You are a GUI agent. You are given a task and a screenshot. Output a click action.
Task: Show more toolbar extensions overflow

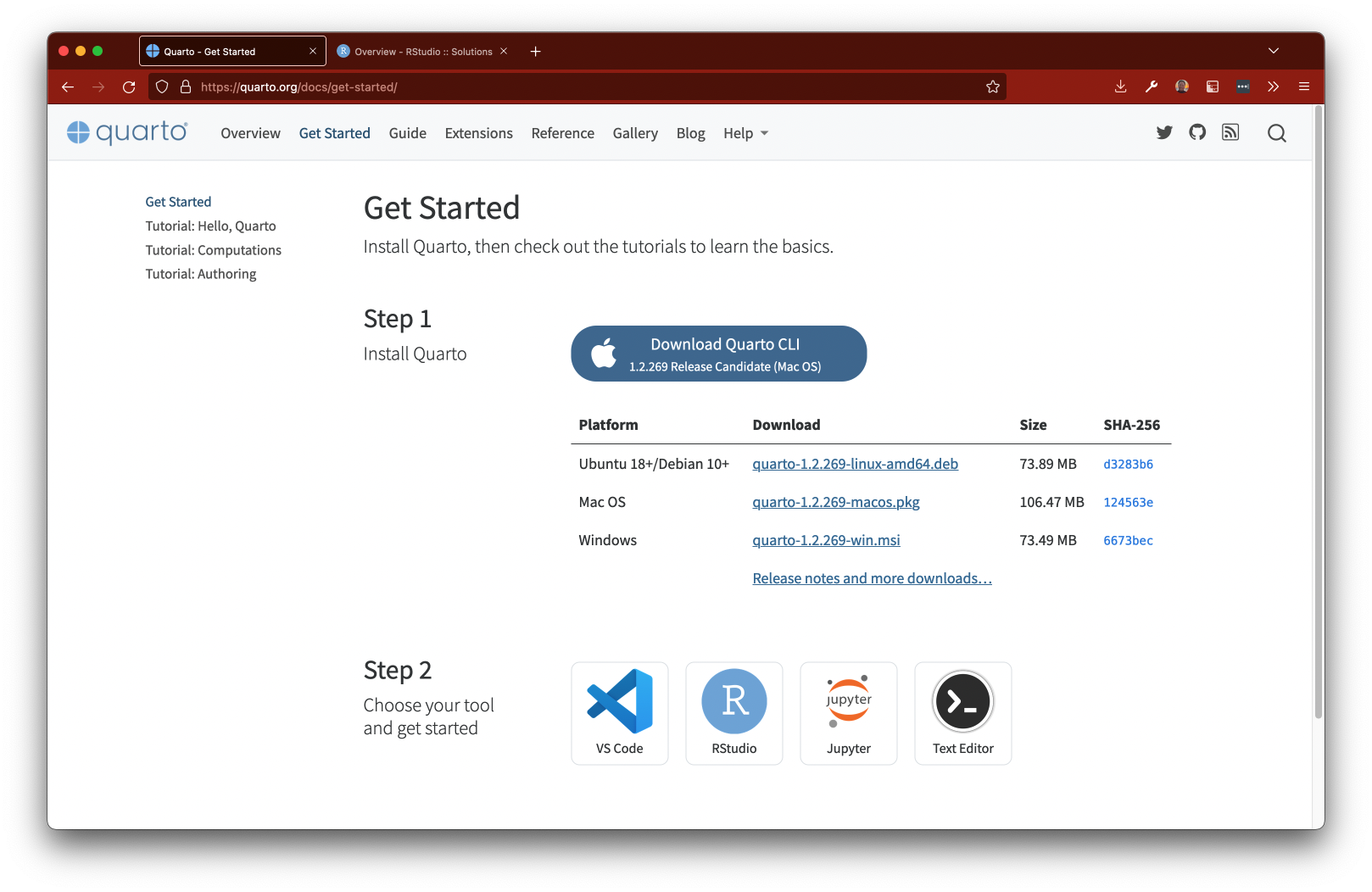click(1273, 86)
